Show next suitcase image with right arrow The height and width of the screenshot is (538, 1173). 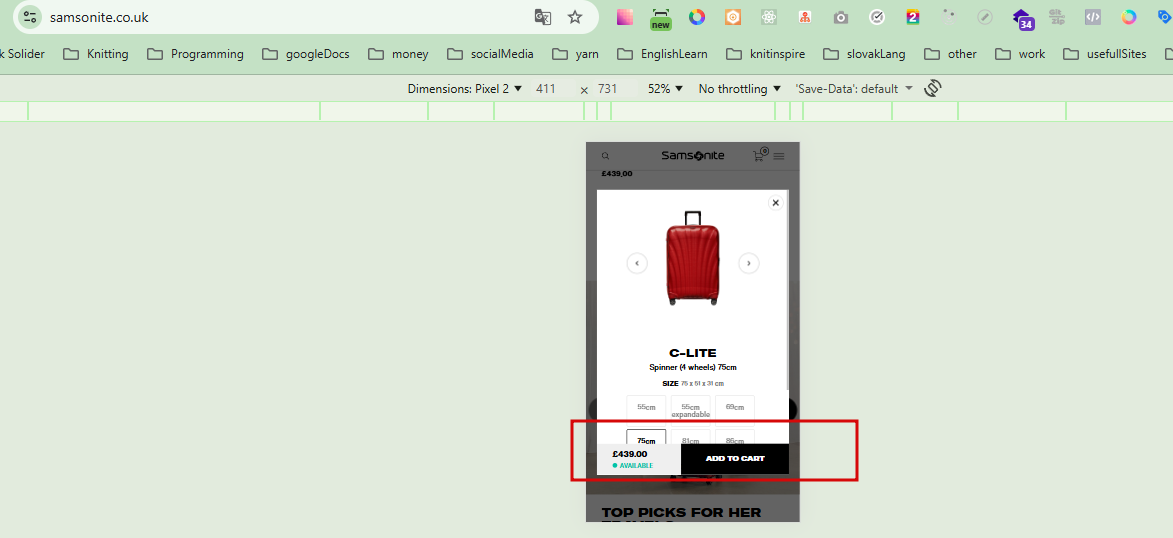[749, 263]
